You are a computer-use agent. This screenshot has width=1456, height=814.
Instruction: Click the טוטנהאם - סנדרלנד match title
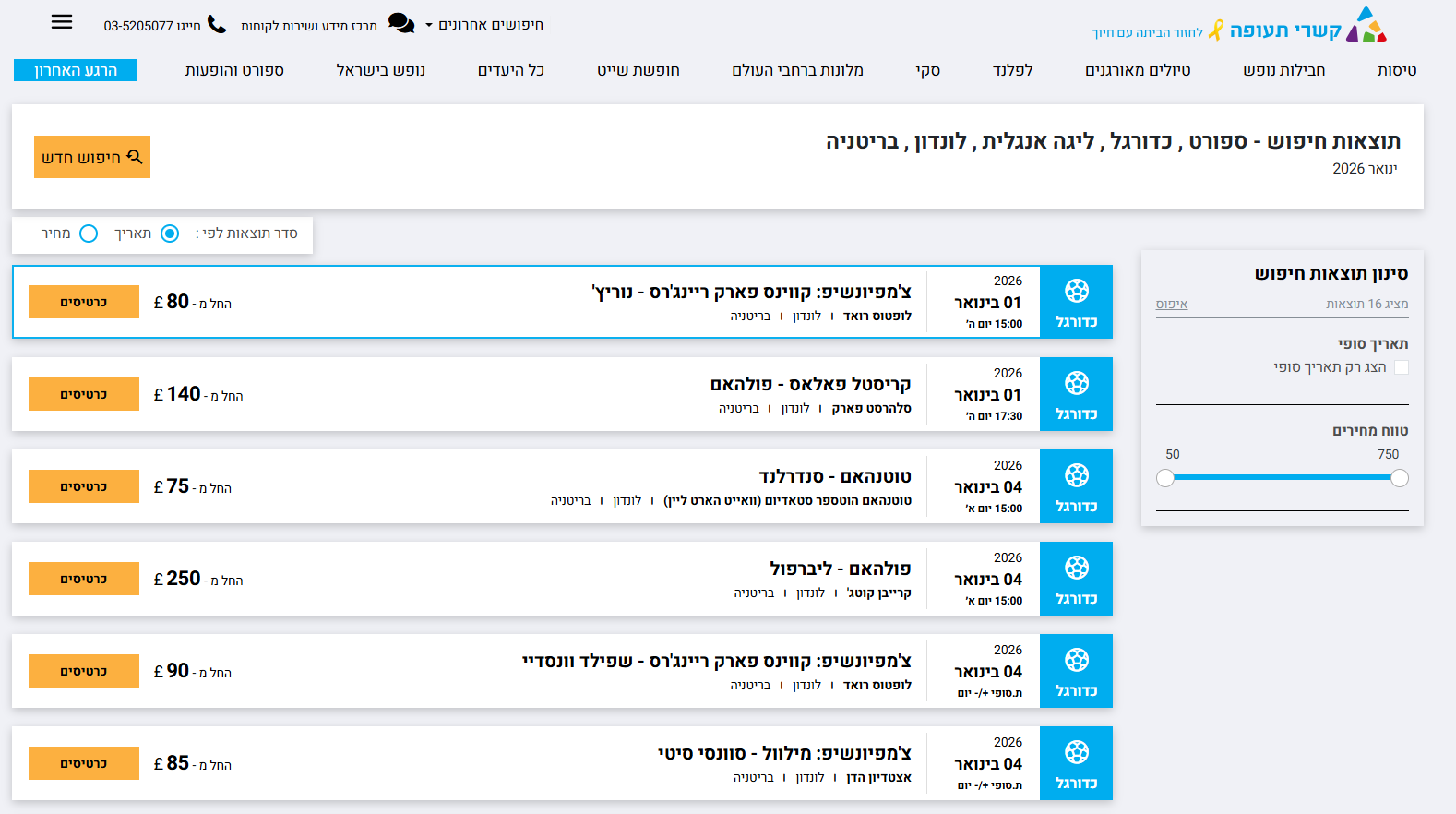pyautogui.click(x=835, y=476)
